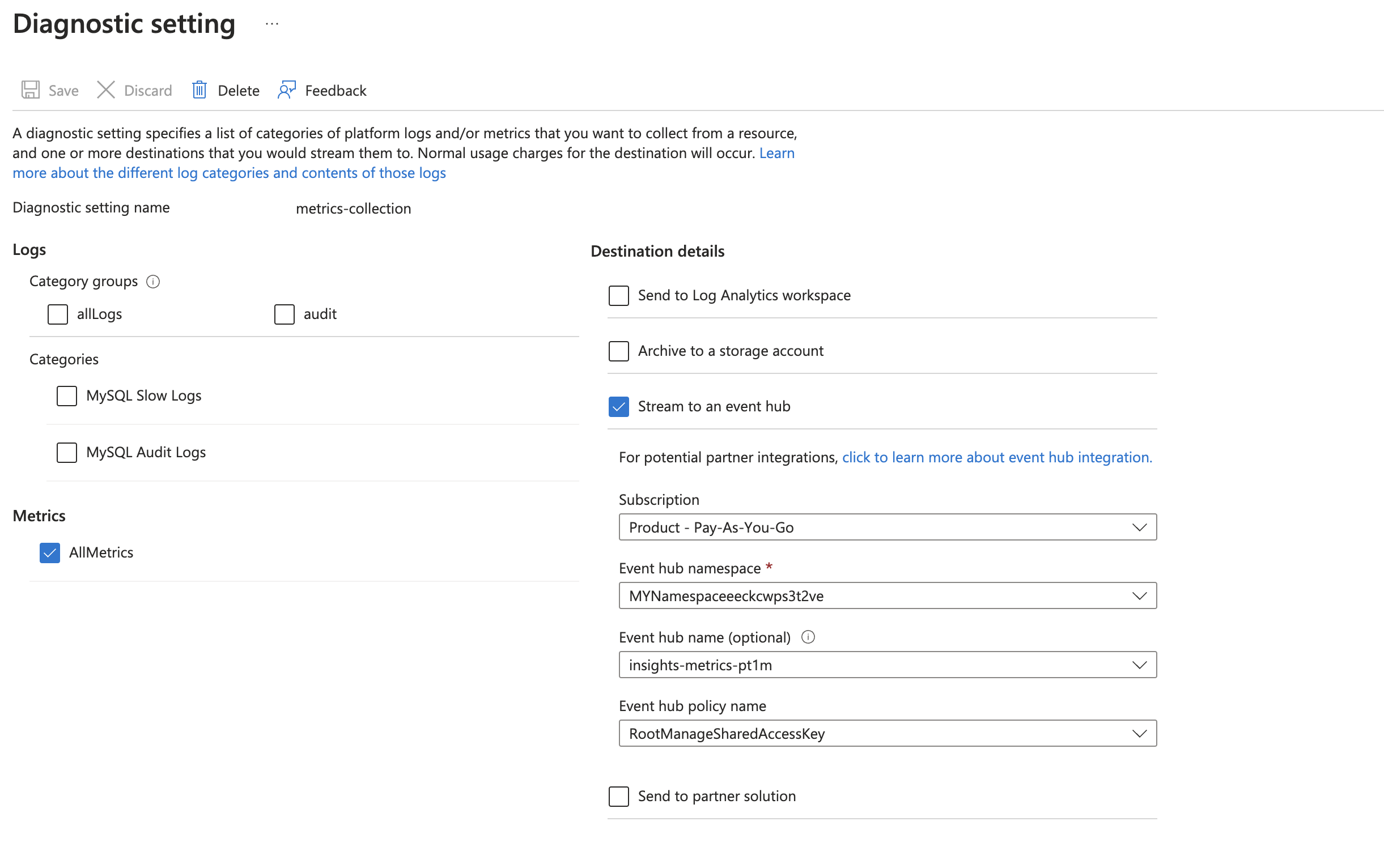This screenshot has width=1384, height=868.
Task: Click the Diagnostic setting name label
Action: click(91, 207)
